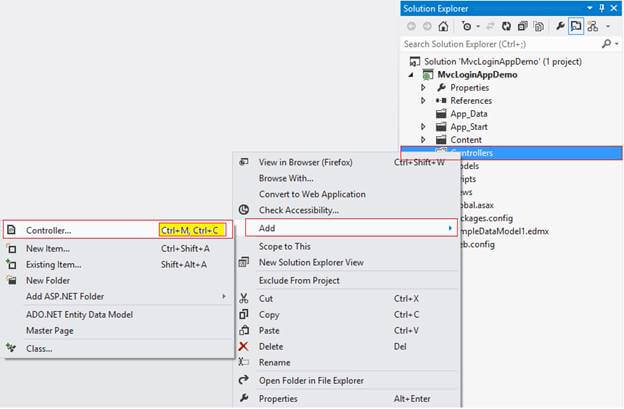Collapse the MvcLoginAppDemo project node

click(x=411, y=75)
